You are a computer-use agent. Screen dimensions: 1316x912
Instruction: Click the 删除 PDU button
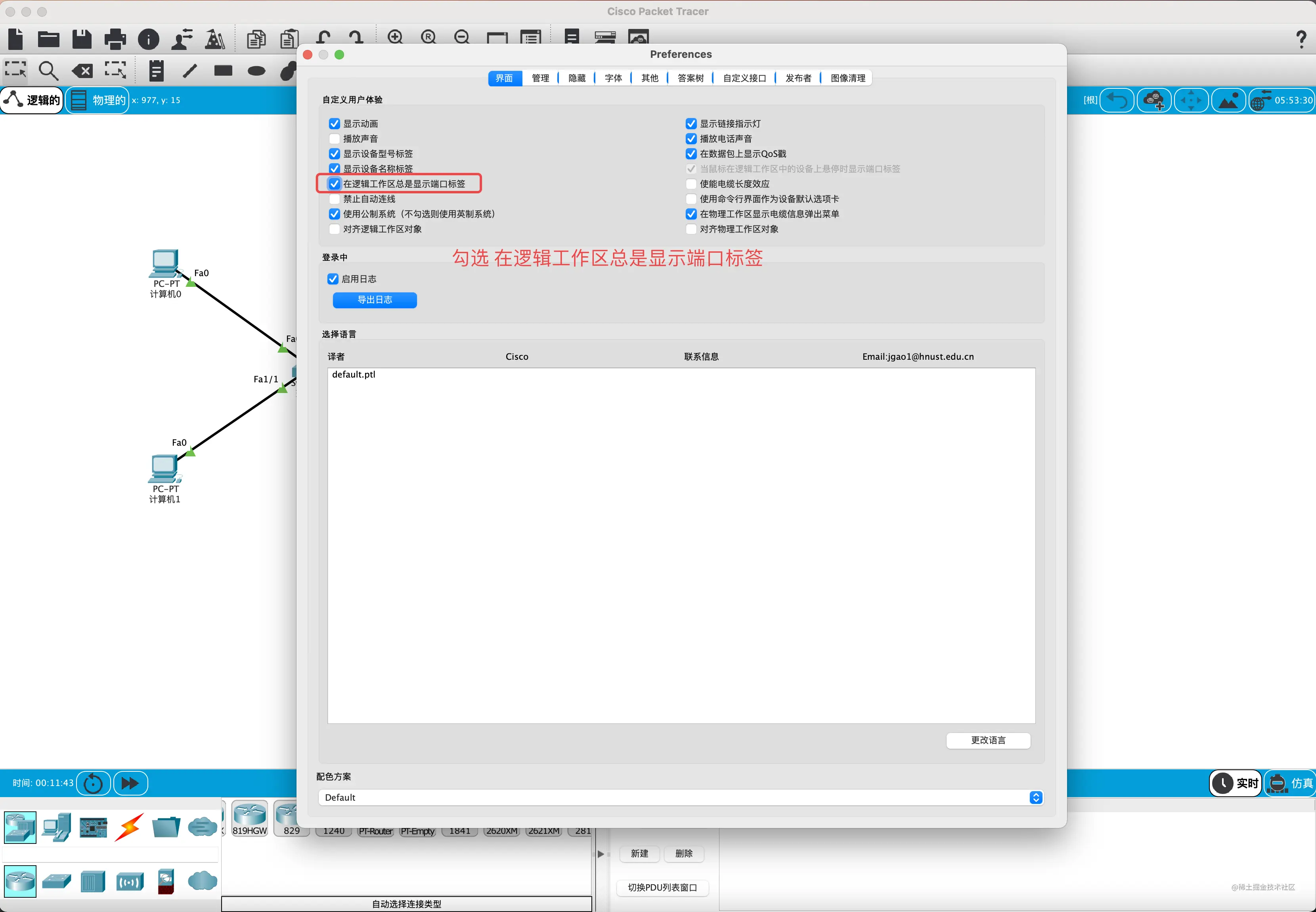pyautogui.click(x=684, y=853)
